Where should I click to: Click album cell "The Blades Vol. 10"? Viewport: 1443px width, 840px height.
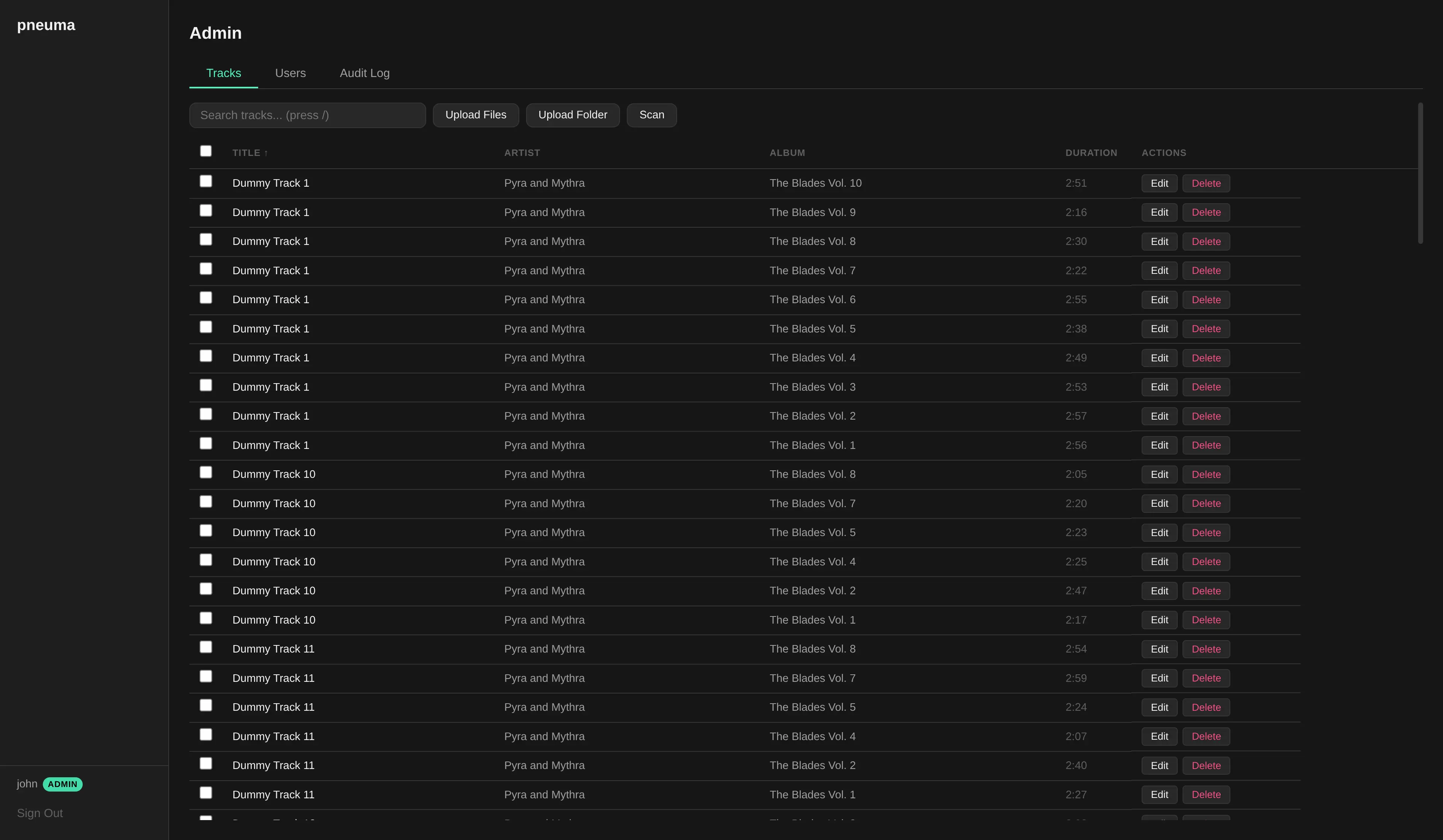click(815, 183)
